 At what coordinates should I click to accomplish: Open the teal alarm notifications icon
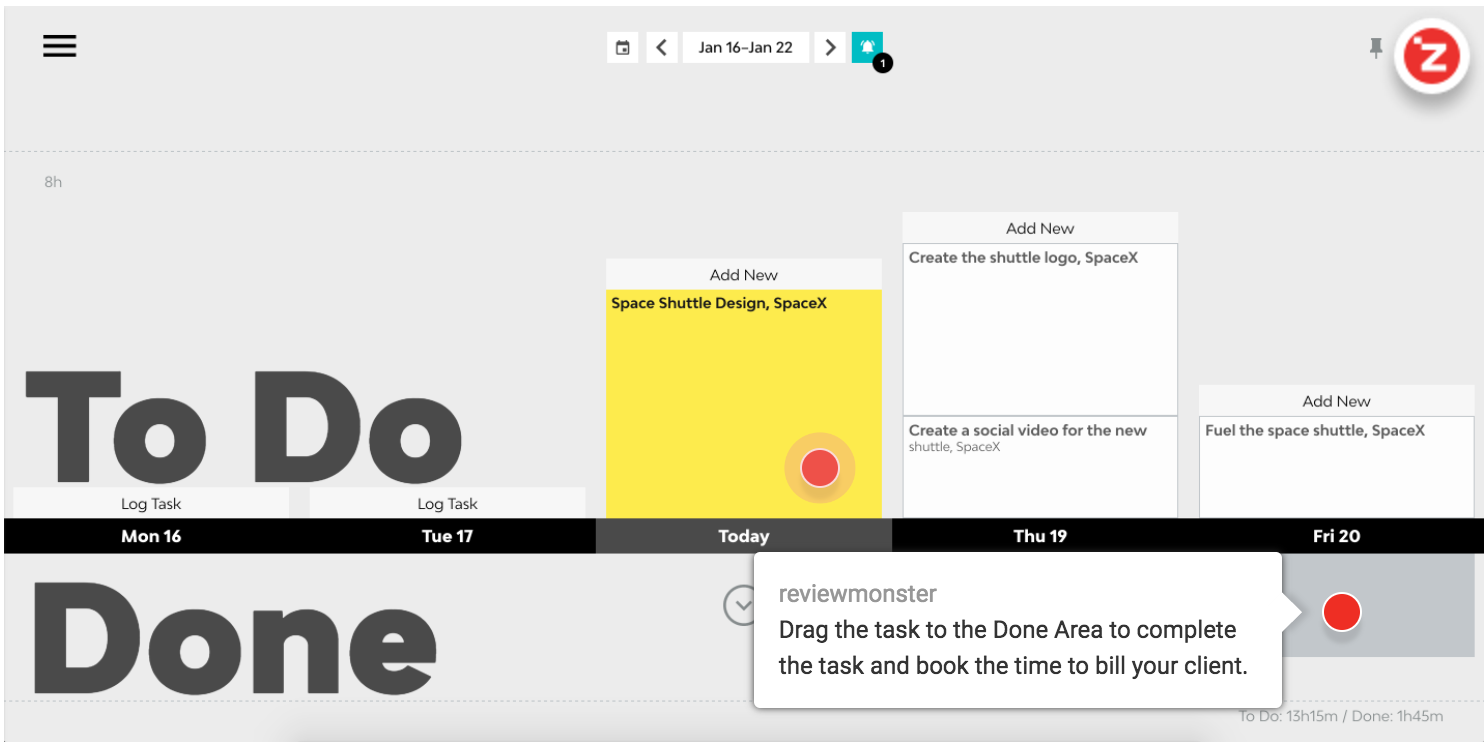click(867, 47)
